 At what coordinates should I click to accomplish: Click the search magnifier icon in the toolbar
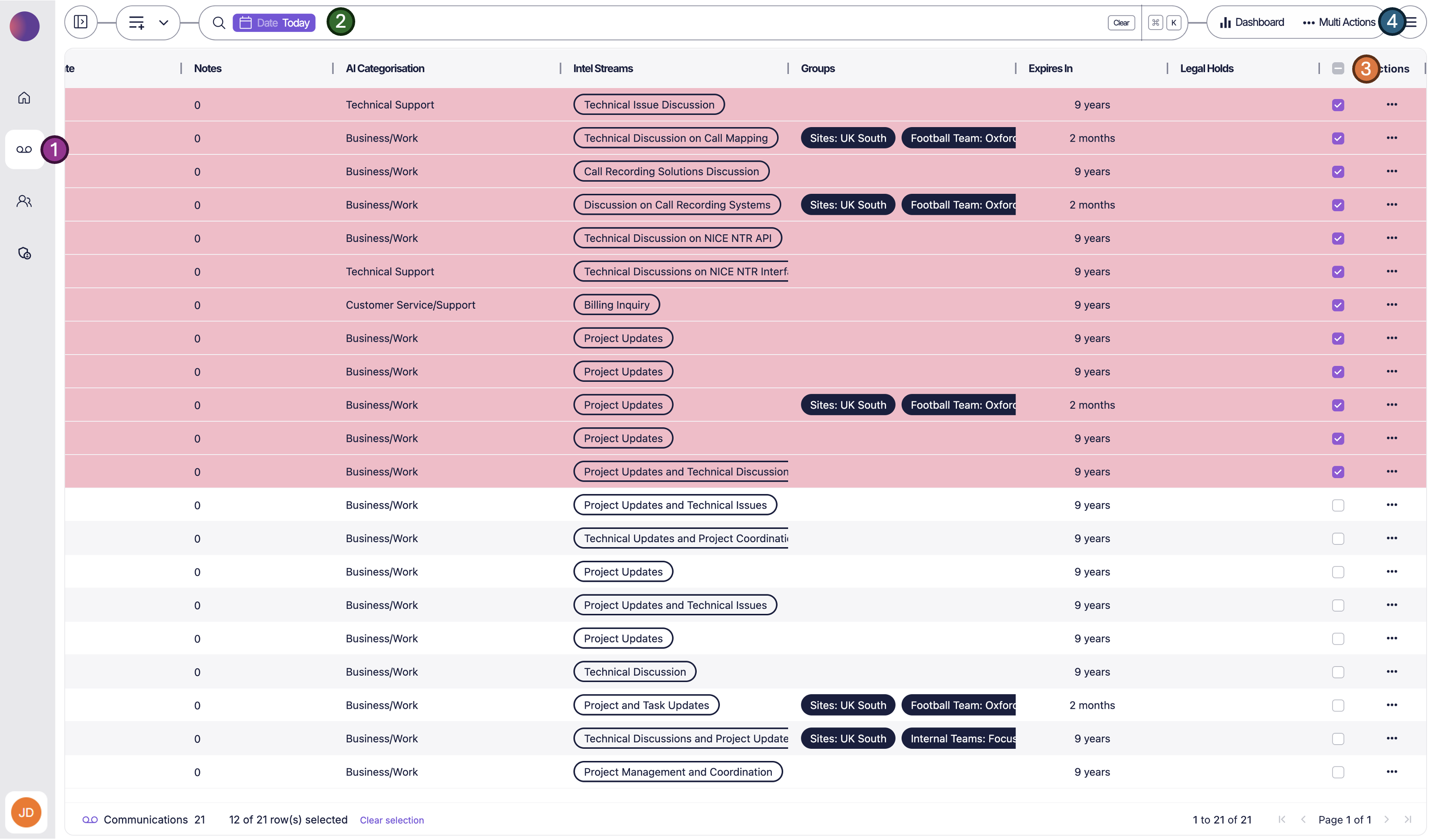(219, 23)
